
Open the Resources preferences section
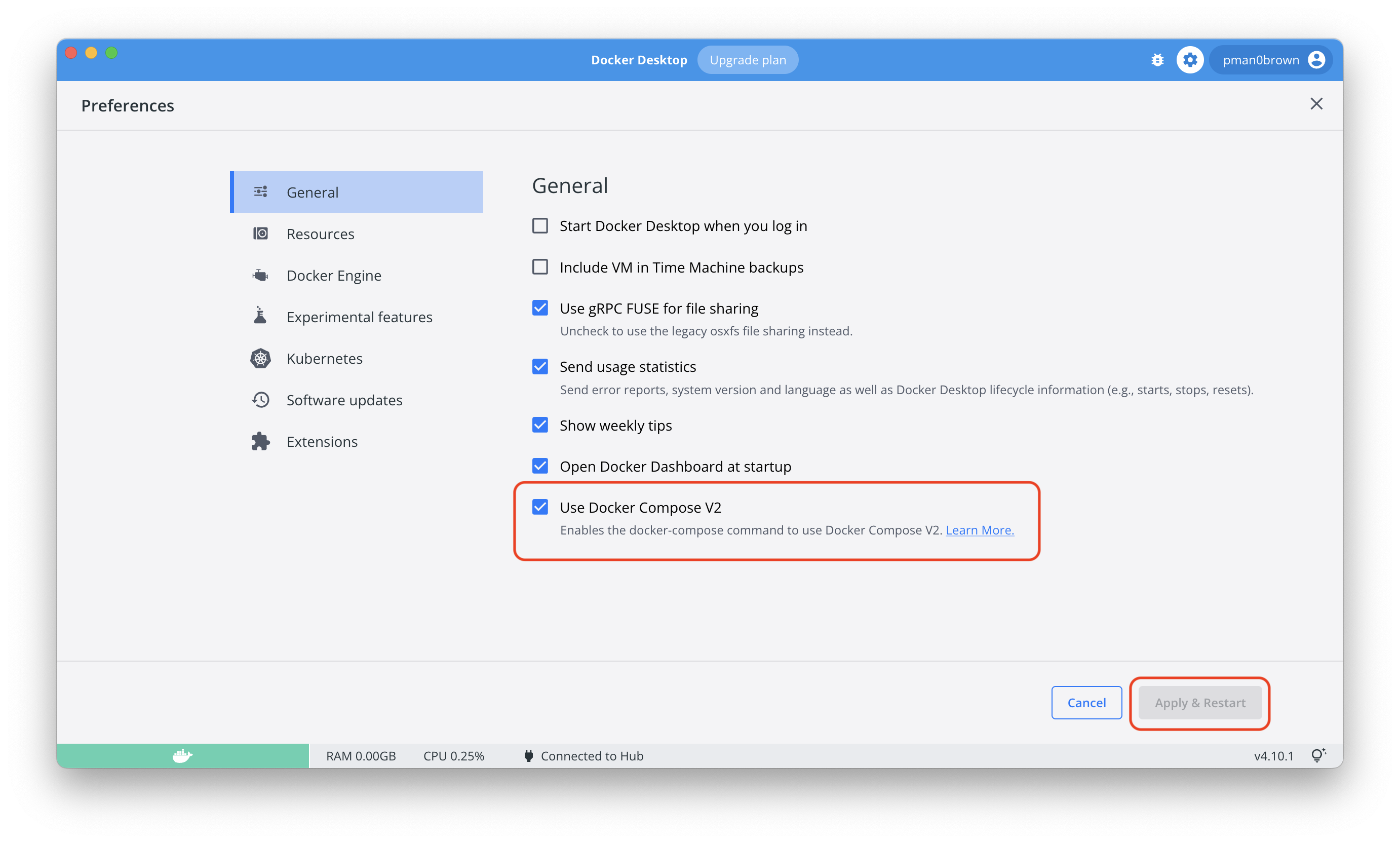click(320, 234)
